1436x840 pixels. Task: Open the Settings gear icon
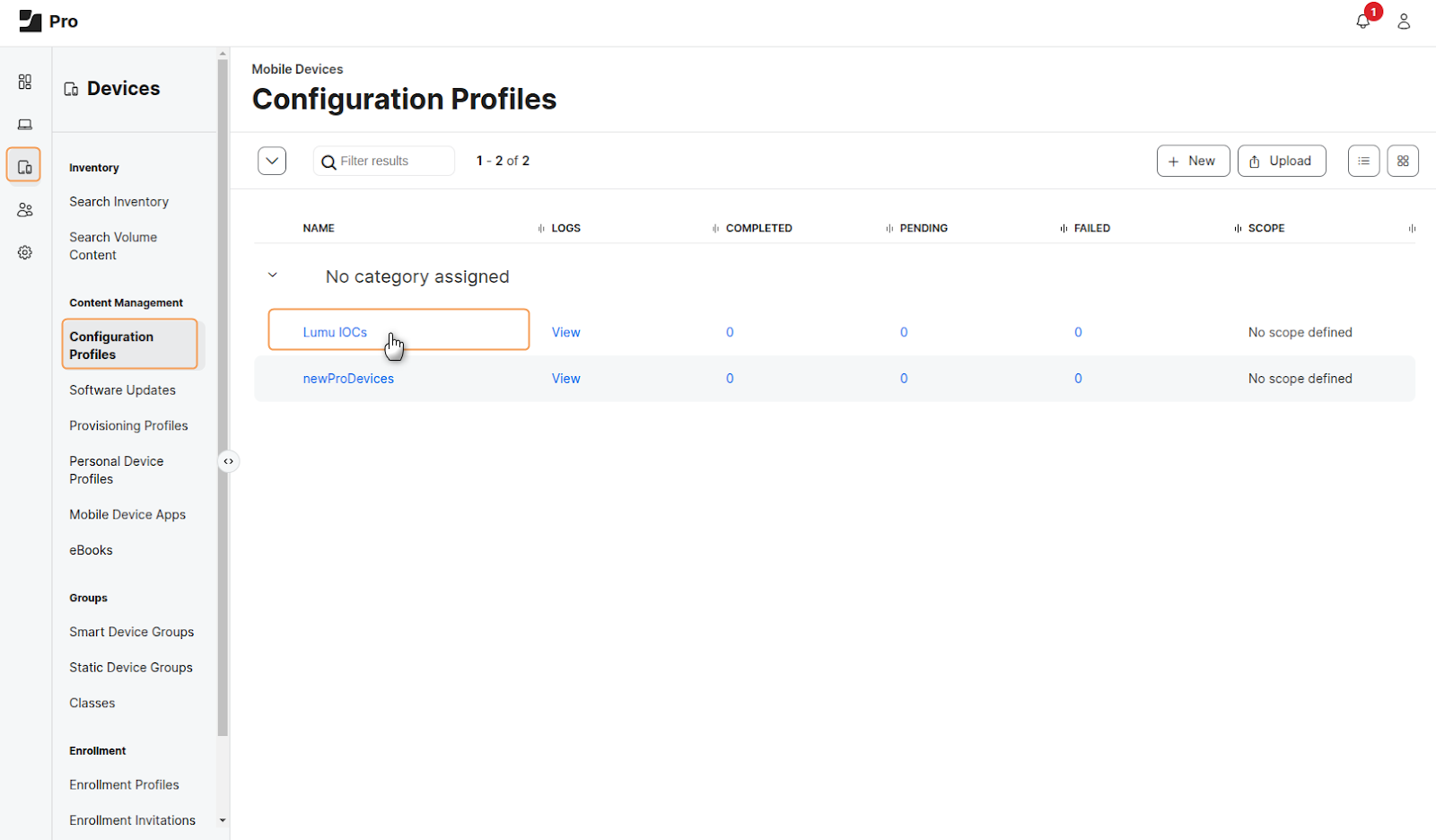point(25,252)
